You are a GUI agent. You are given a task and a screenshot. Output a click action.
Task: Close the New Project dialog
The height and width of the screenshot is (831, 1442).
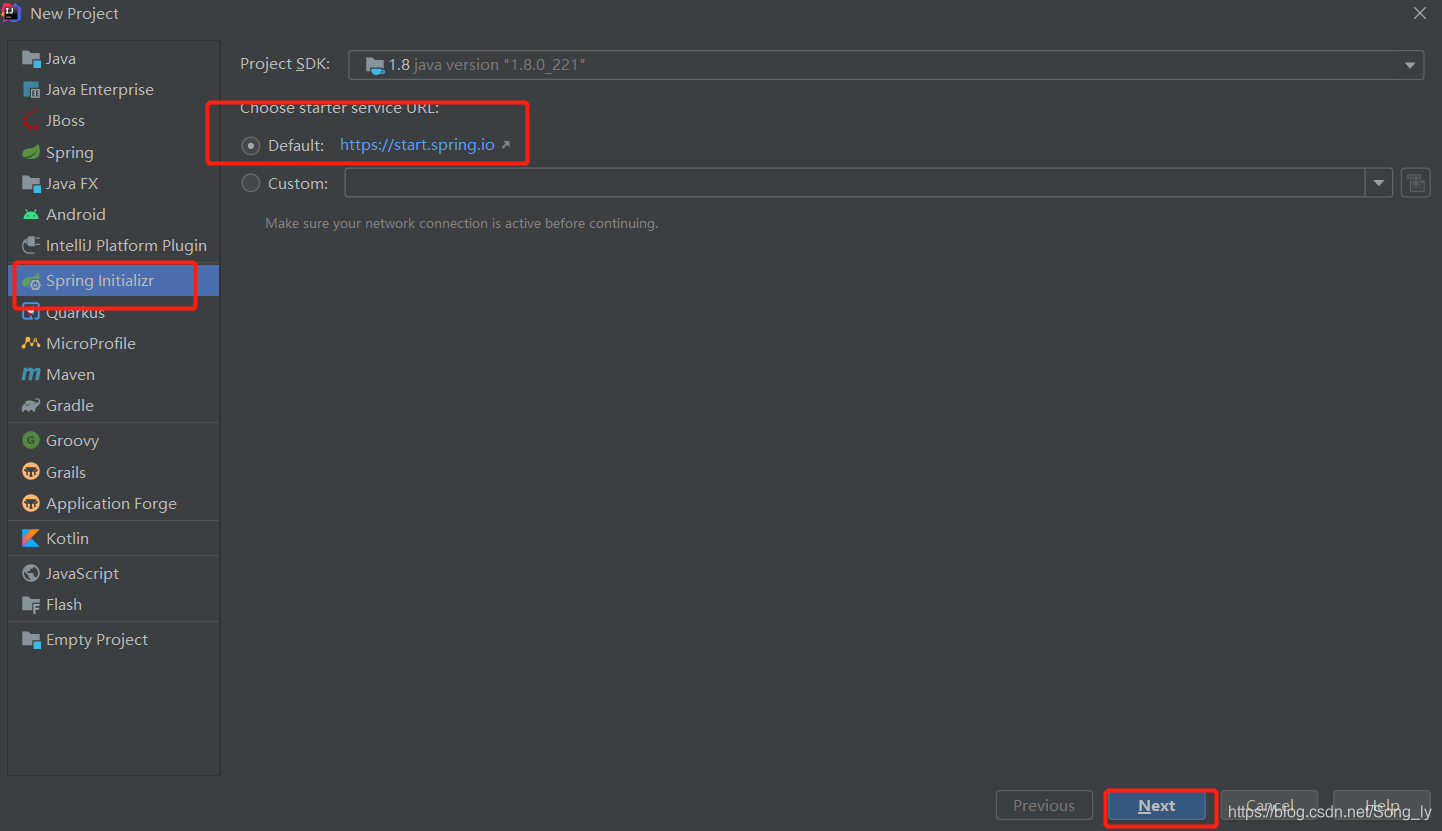1420,13
